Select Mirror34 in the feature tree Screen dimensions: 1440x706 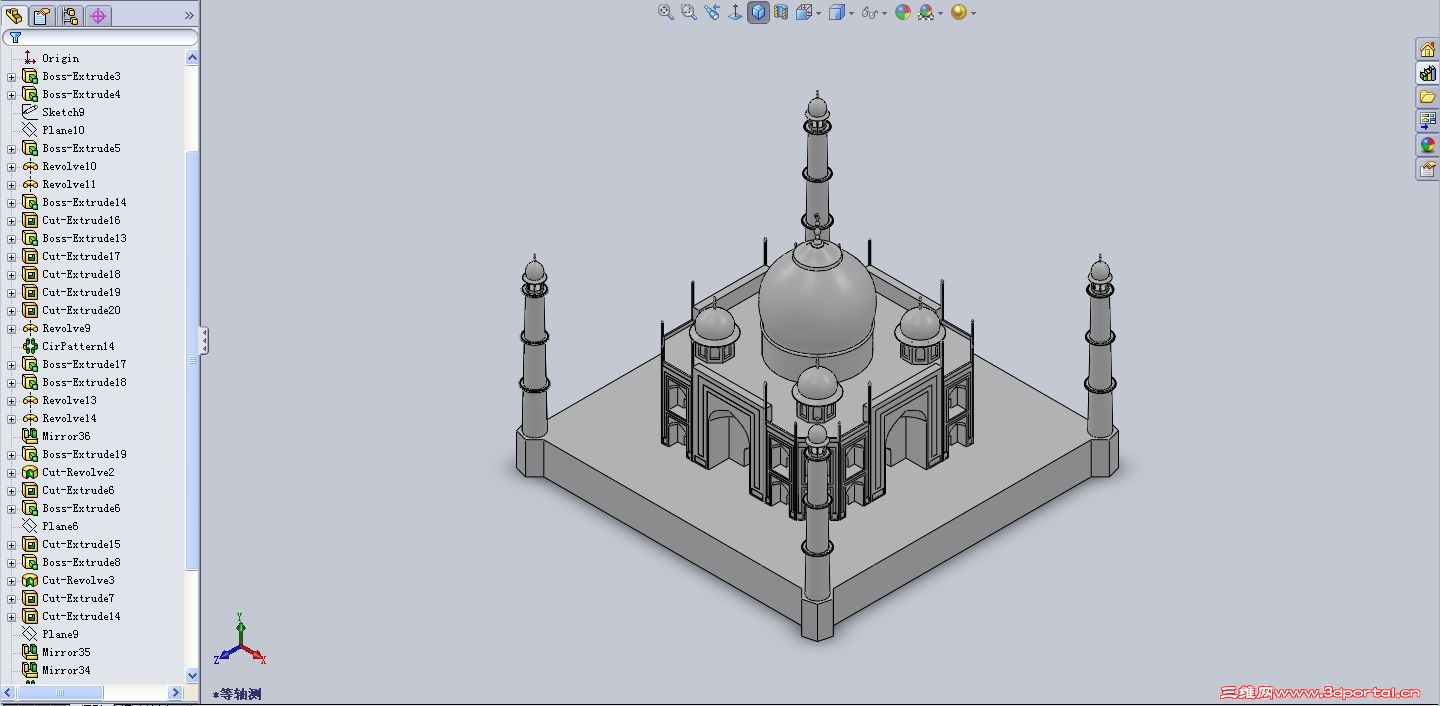point(66,670)
